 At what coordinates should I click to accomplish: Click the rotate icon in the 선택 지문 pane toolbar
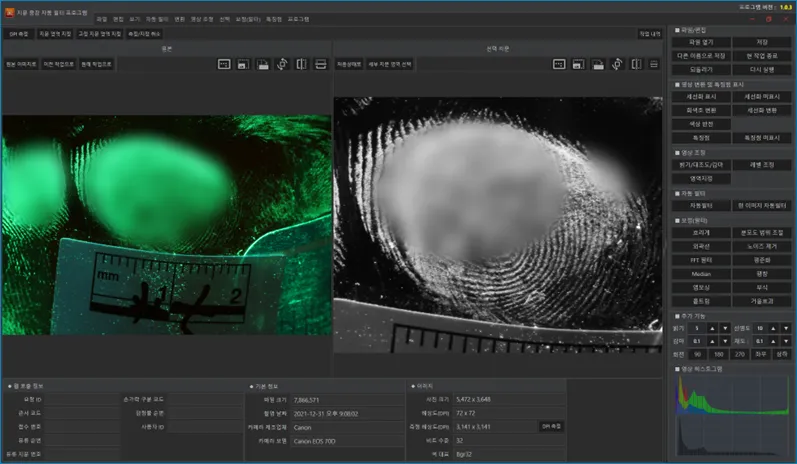(x=617, y=64)
